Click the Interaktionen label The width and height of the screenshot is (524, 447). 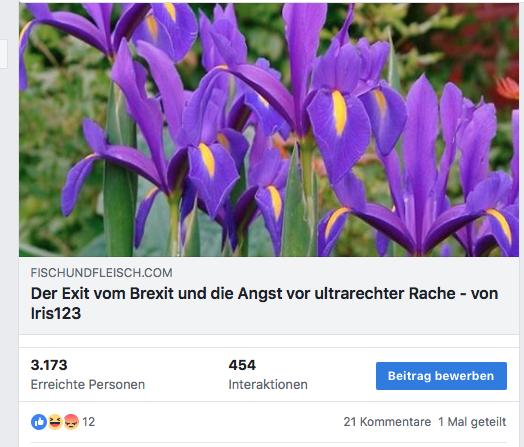coord(268,385)
